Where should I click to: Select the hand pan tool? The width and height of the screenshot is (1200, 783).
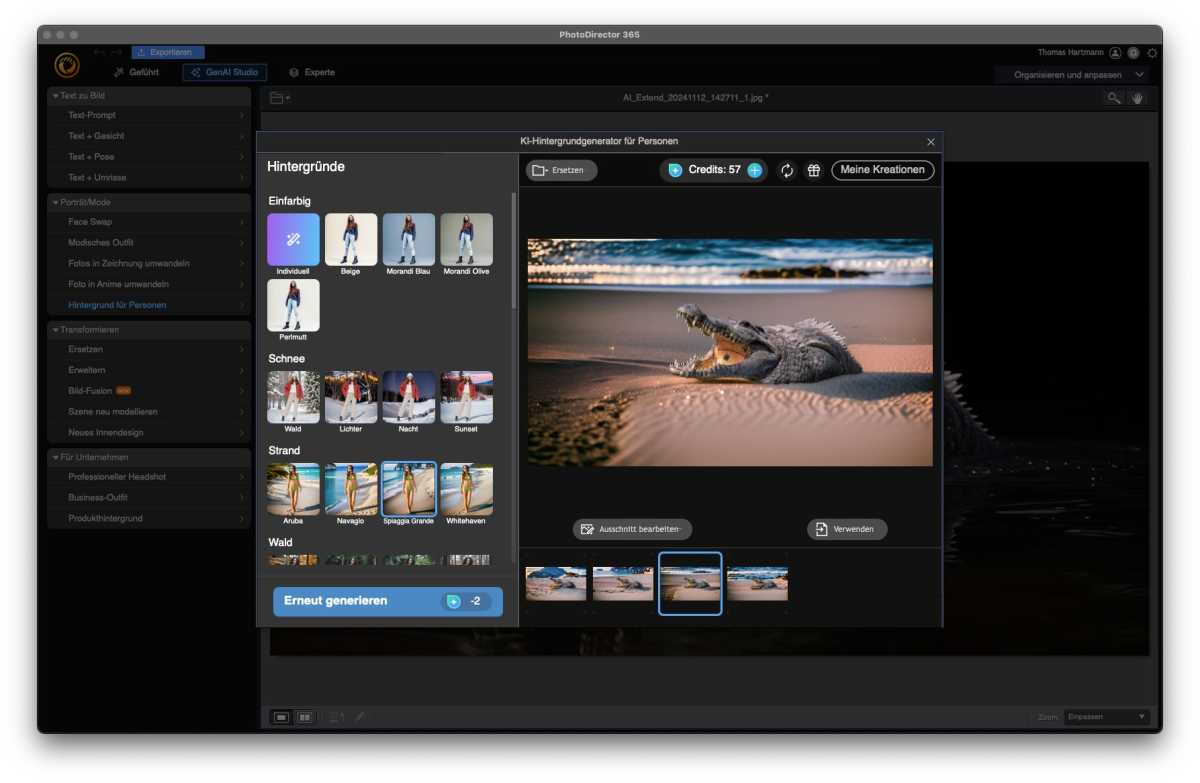coord(1137,98)
